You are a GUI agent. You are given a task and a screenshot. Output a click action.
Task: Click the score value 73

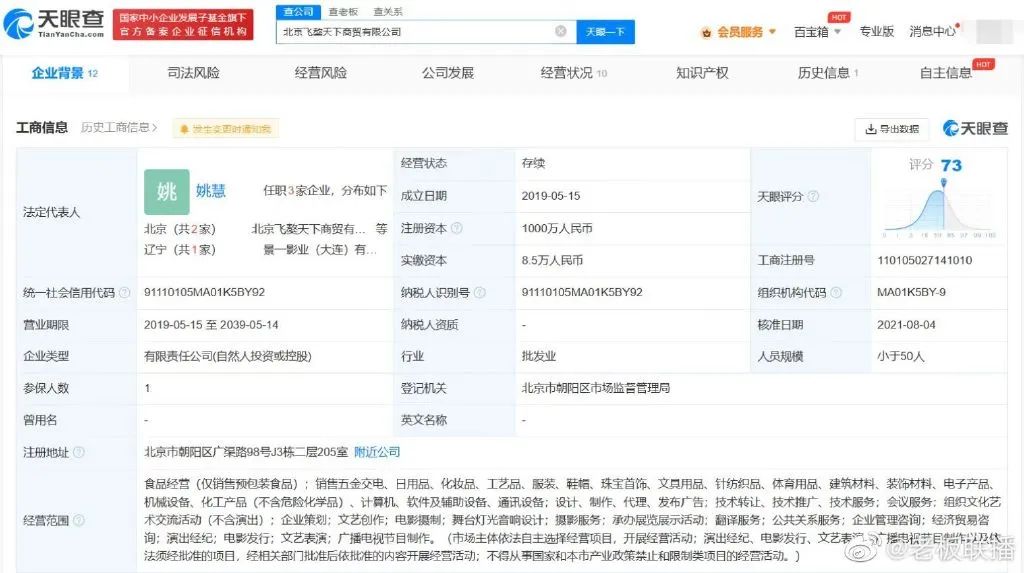pos(951,165)
